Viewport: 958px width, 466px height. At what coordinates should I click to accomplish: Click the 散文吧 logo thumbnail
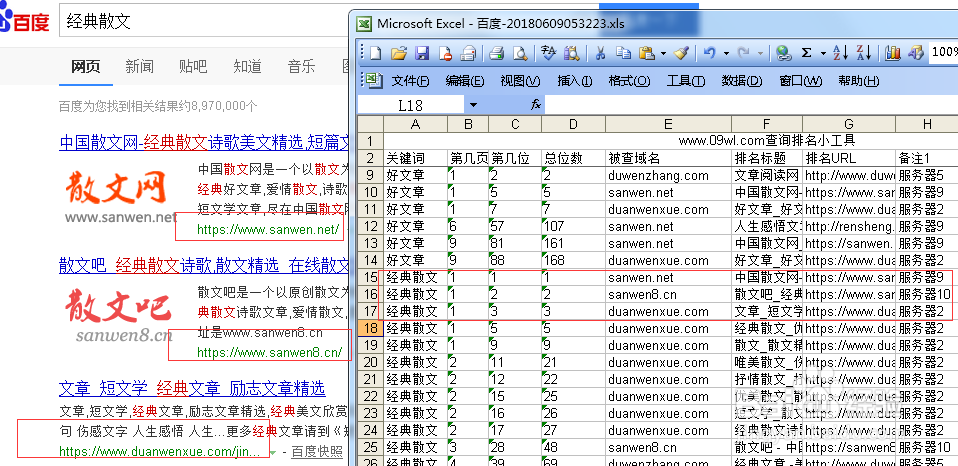click(x=119, y=314)
